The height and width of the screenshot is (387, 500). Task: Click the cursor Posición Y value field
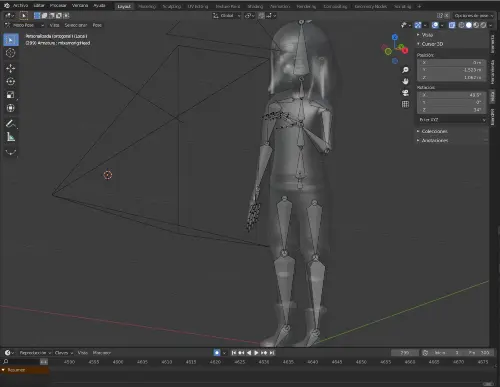pos(452,70)
